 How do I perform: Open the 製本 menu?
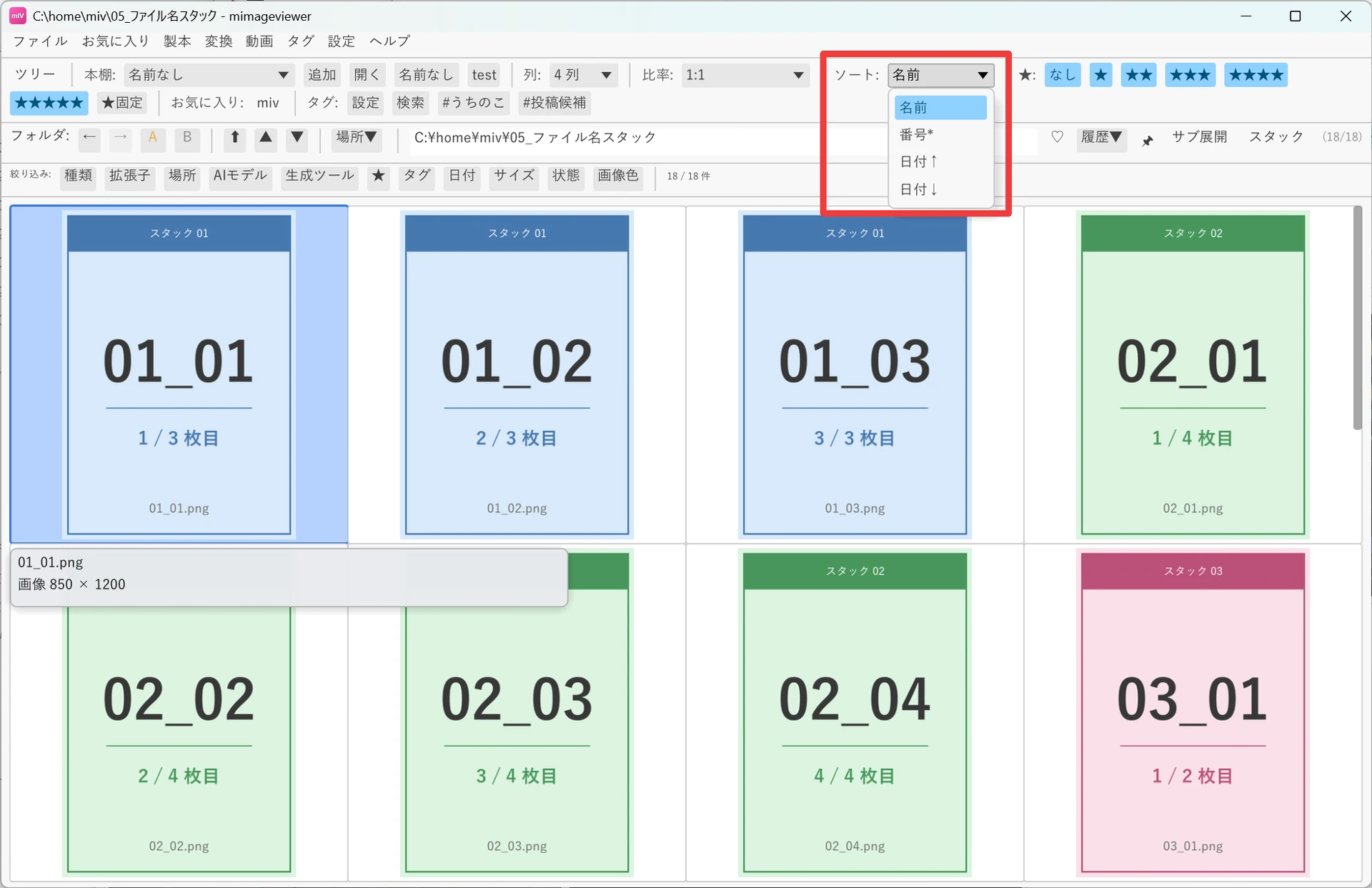click(177, 41)
